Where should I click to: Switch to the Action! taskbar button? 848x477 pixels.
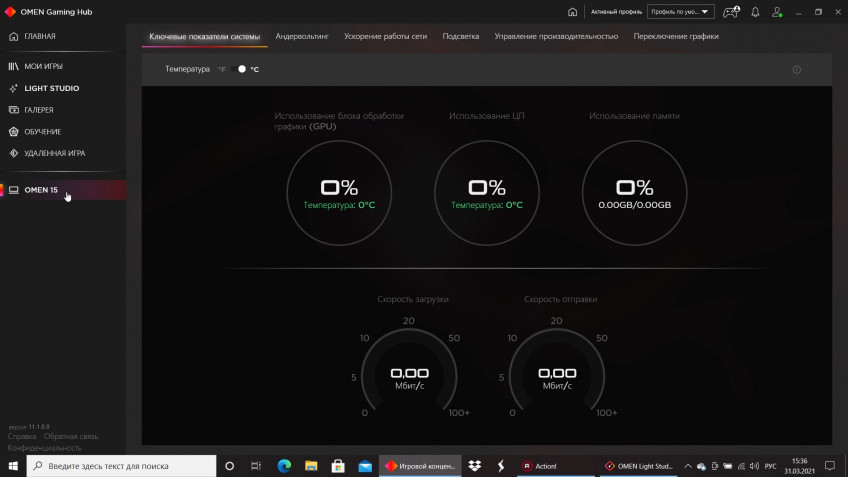[x=555, y=466]
